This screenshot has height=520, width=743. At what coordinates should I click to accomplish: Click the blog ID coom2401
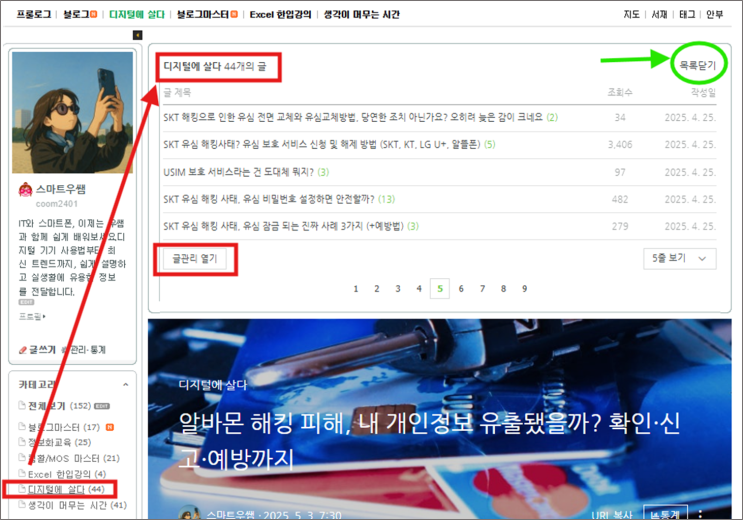pyautogui.click(x=57, y=204)
